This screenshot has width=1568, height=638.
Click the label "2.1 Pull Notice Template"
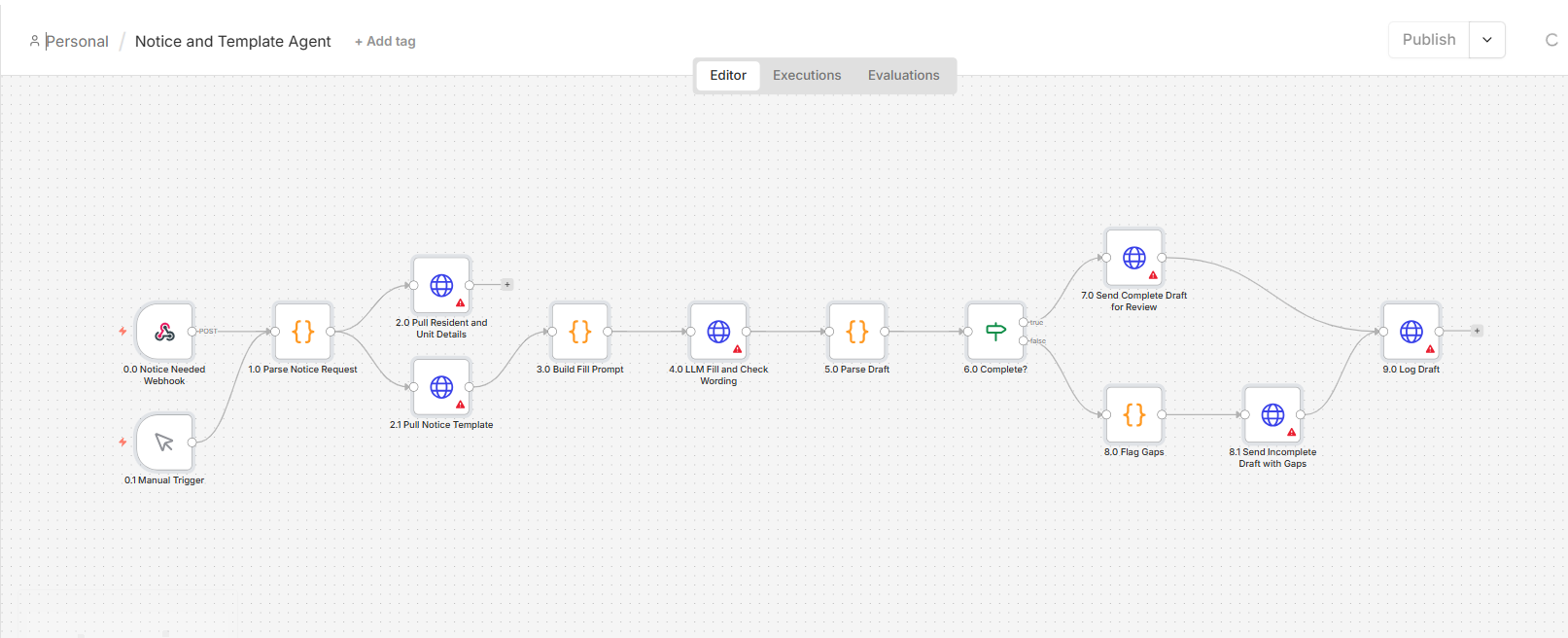pyautogui.click(x=441, y=425)
